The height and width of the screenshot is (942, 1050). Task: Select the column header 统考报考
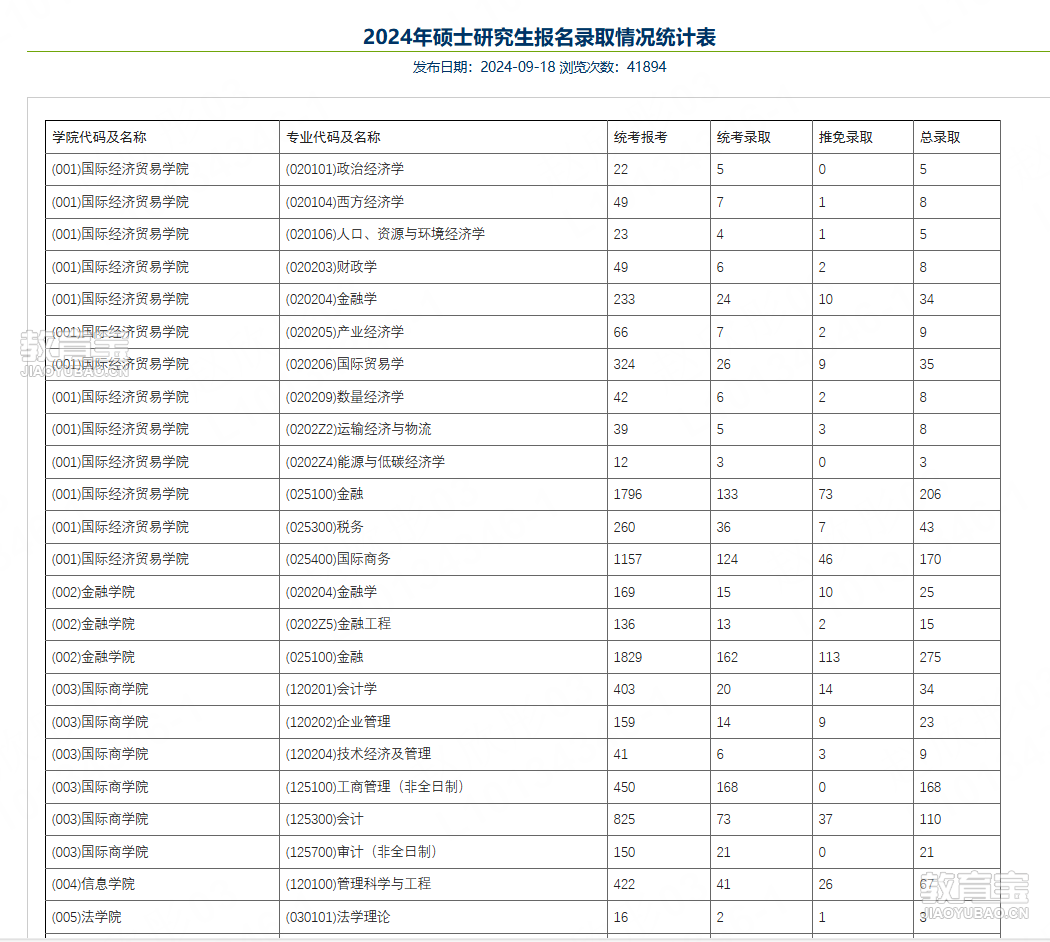coord(640,137)
